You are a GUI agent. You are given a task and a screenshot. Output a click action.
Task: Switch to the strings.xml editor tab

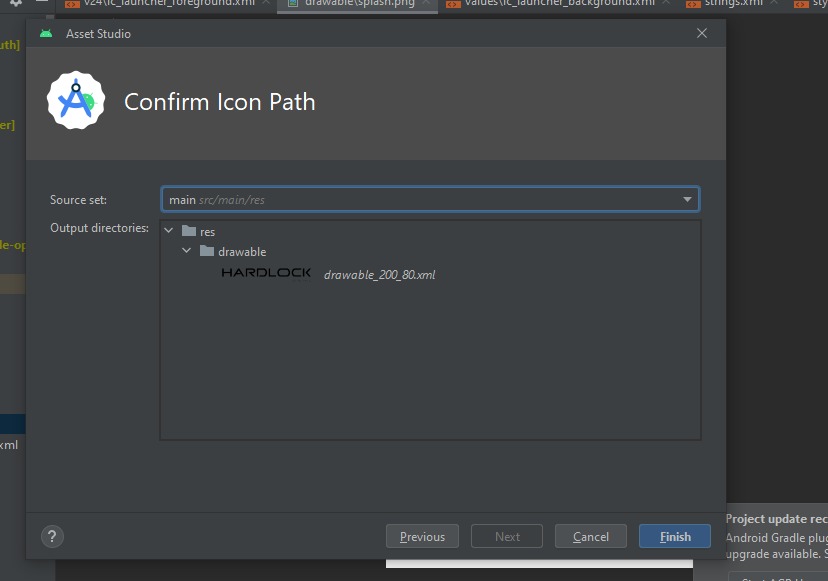click(733, 3)
